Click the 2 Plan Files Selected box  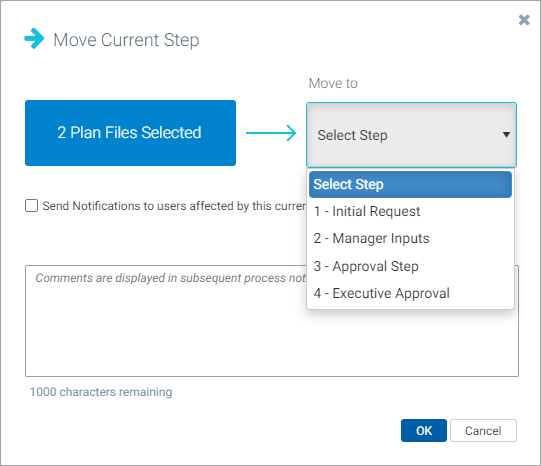[x=130, y=133]
